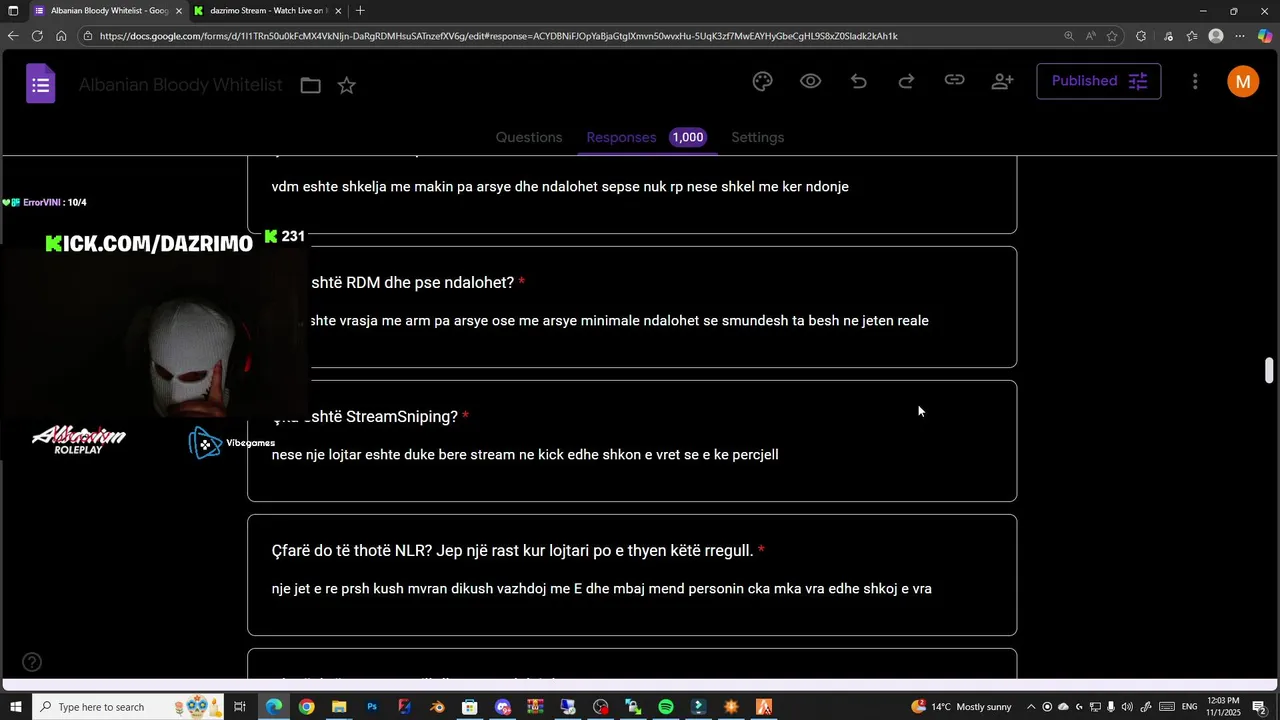
Task: Open the browser Settings and more menu
Action: coord(1240,36)
